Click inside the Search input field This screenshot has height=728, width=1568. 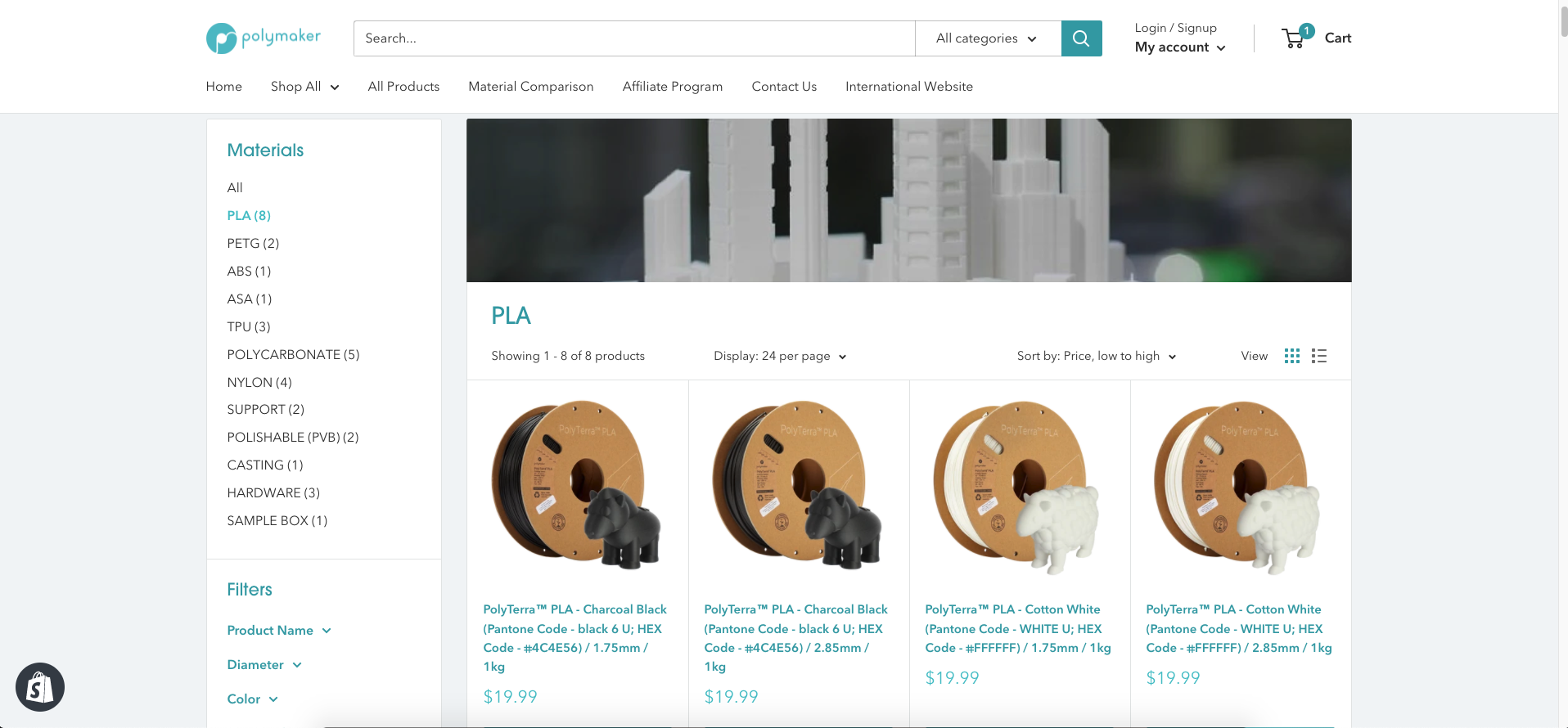(634, 38)
